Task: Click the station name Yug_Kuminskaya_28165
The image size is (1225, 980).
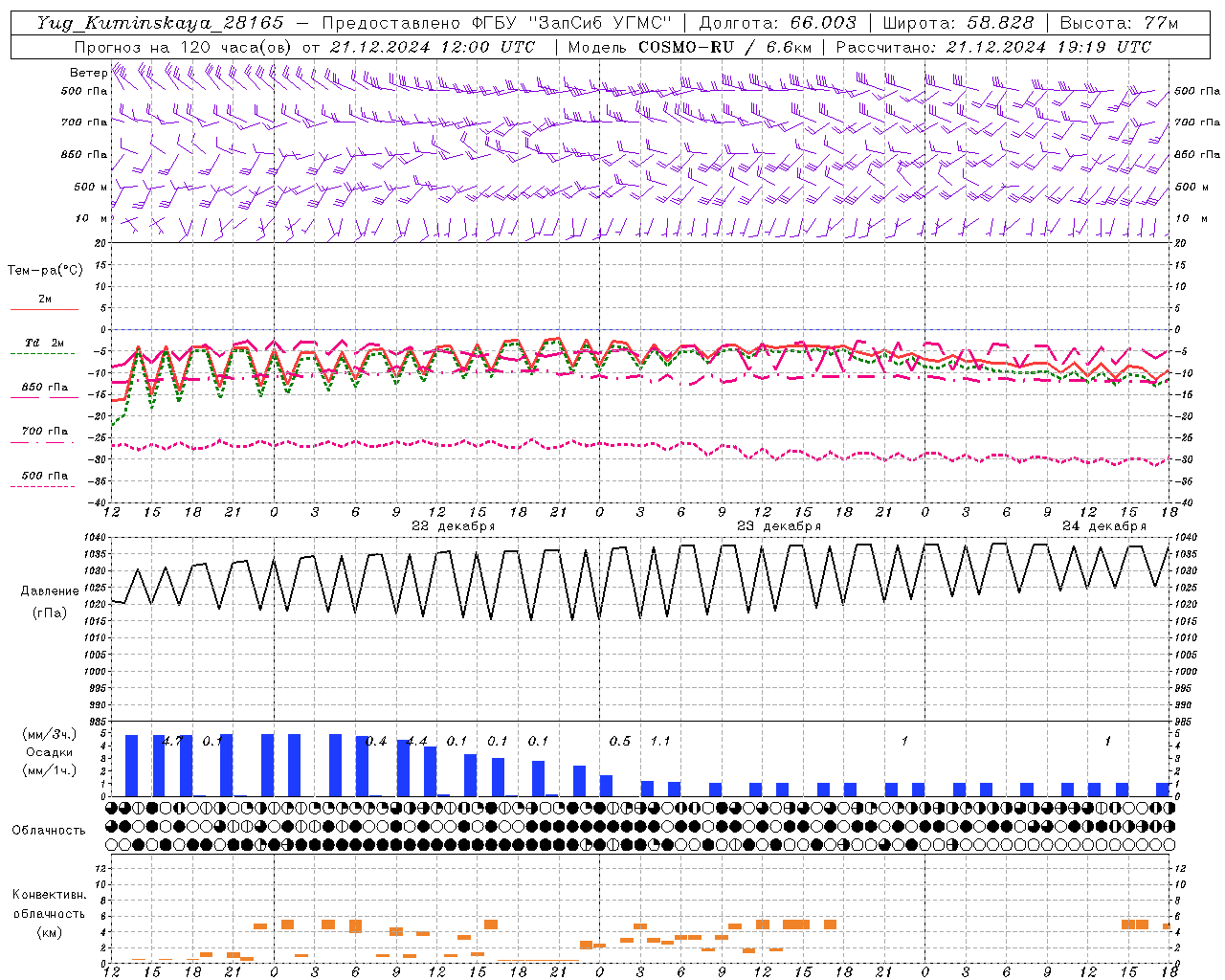Action: 161,23
